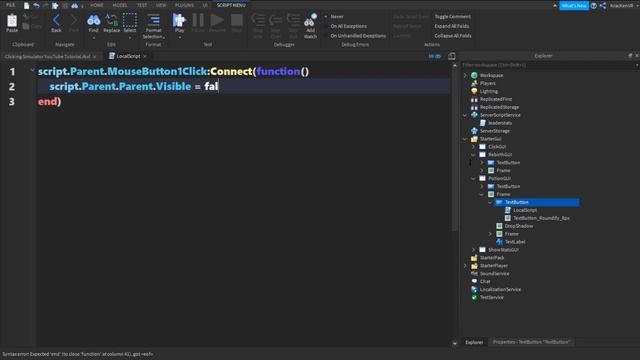Screen dimensions: 640x360
Task: Click Collapse All Folds action
Action: [453, 36]
